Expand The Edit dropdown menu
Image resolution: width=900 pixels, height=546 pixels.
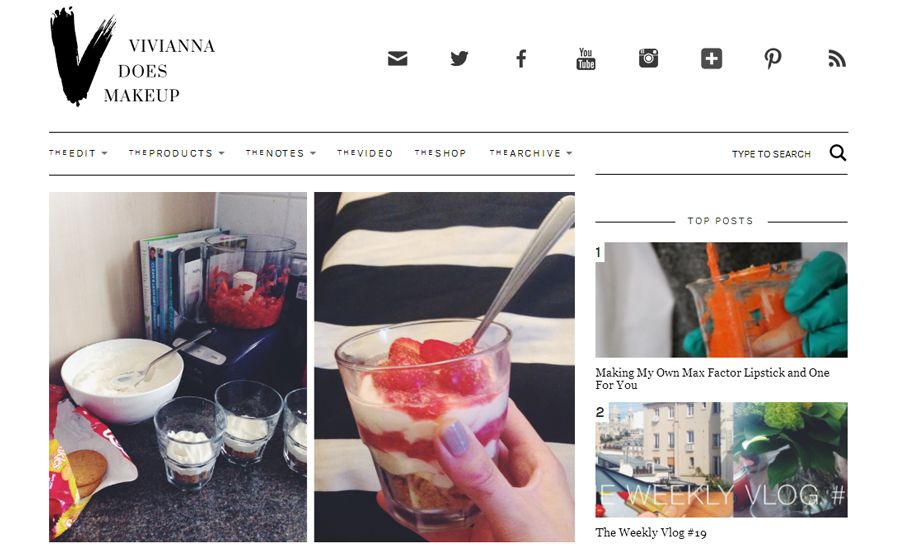pyautogui.click(x=78, y=153)
